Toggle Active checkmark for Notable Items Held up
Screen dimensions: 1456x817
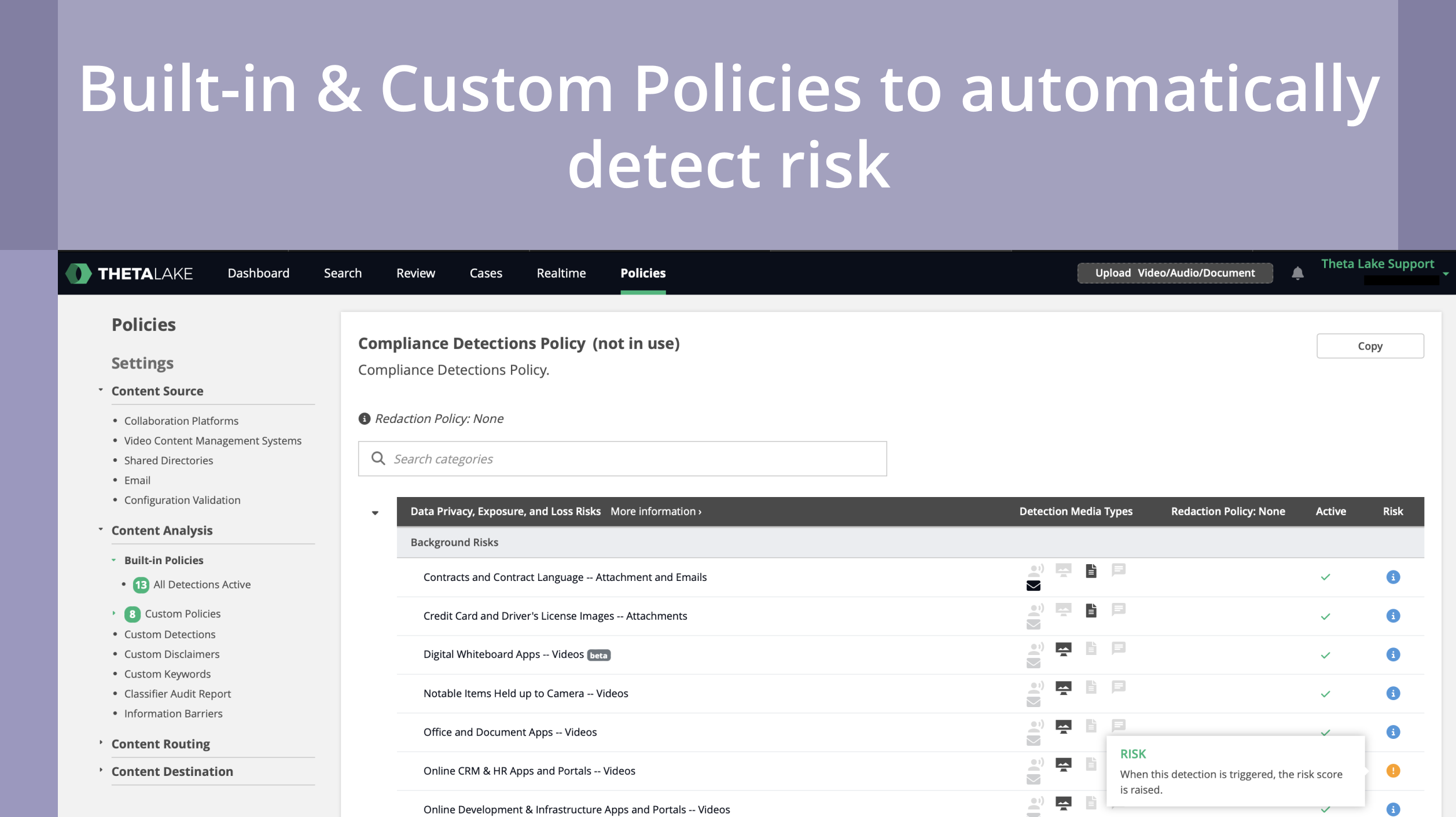point(1326,694)
